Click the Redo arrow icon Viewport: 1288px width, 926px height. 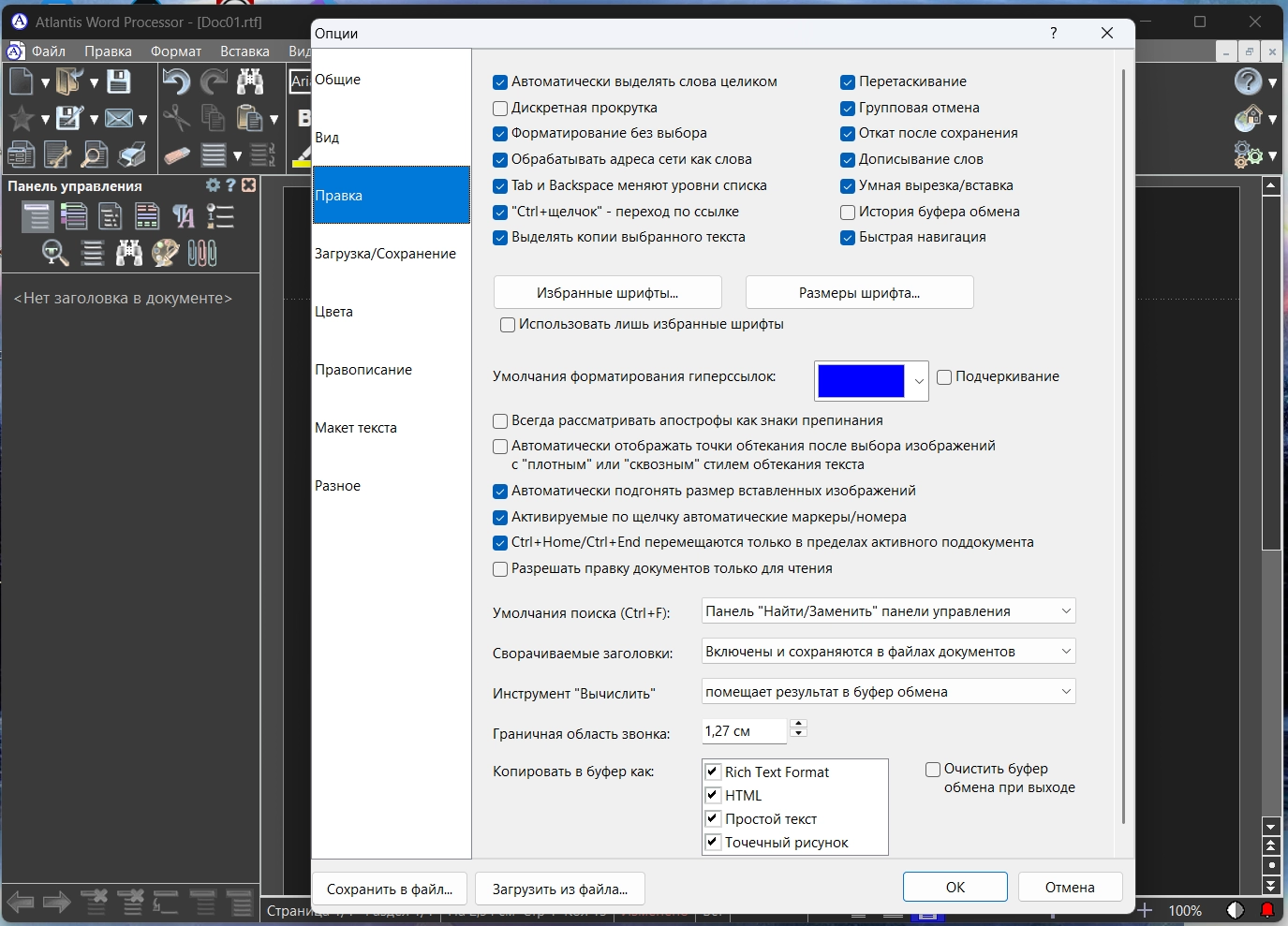pyautogui.click(x=214, y=81)
